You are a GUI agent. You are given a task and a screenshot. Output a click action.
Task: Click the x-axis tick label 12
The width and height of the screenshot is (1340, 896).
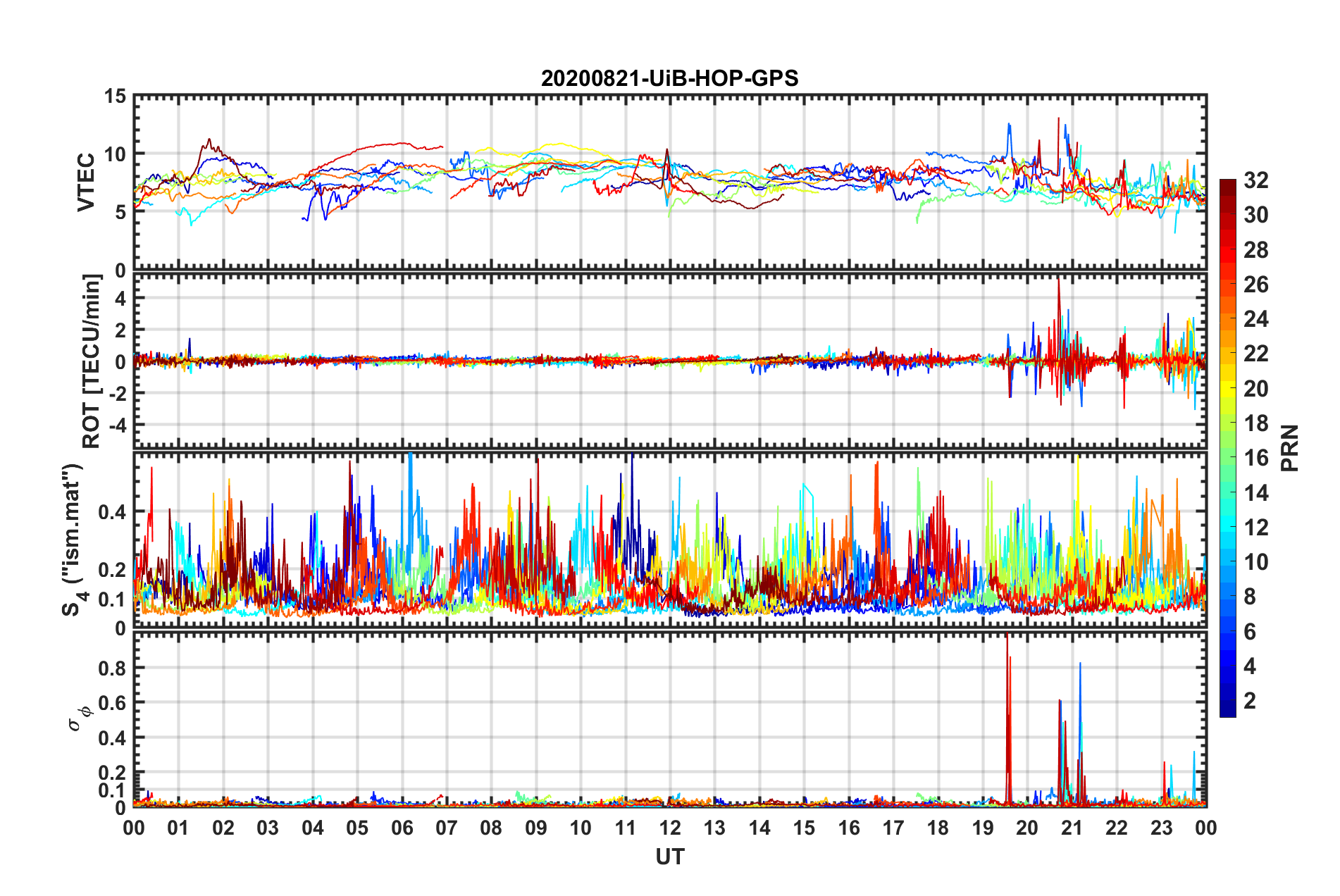pos(670,828)
